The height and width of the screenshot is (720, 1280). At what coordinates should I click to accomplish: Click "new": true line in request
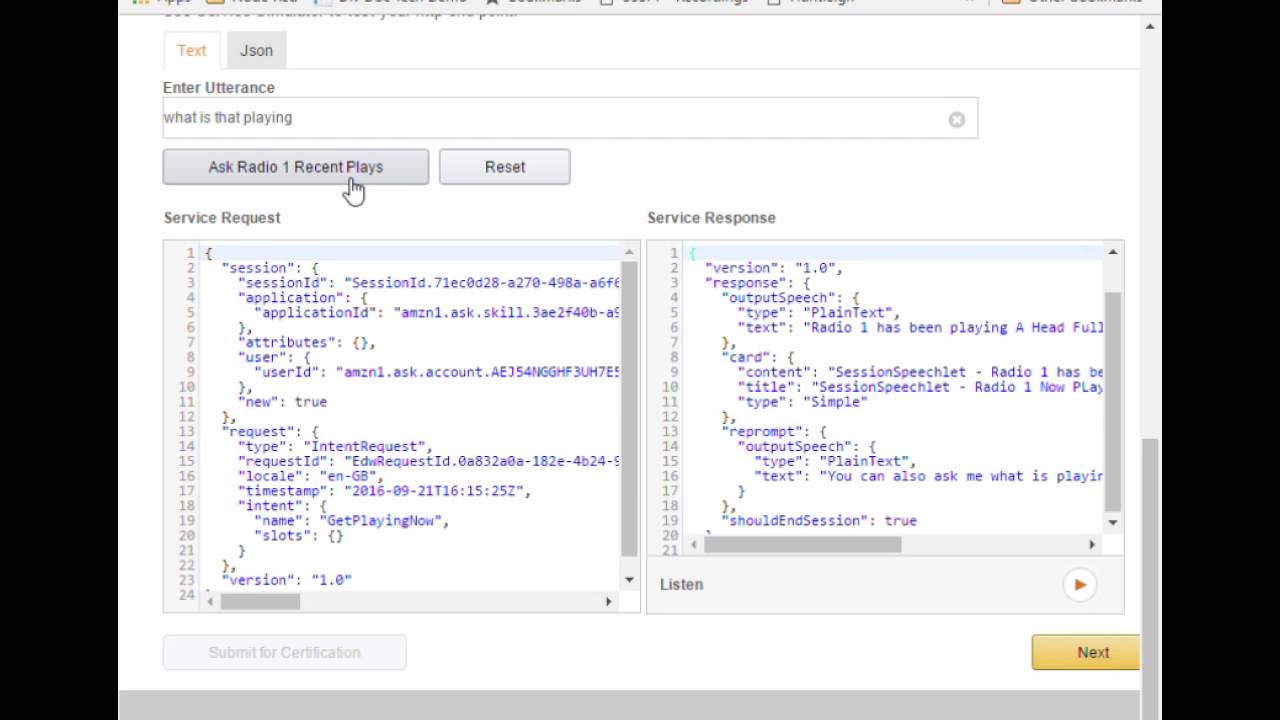(x=282, y=402)
